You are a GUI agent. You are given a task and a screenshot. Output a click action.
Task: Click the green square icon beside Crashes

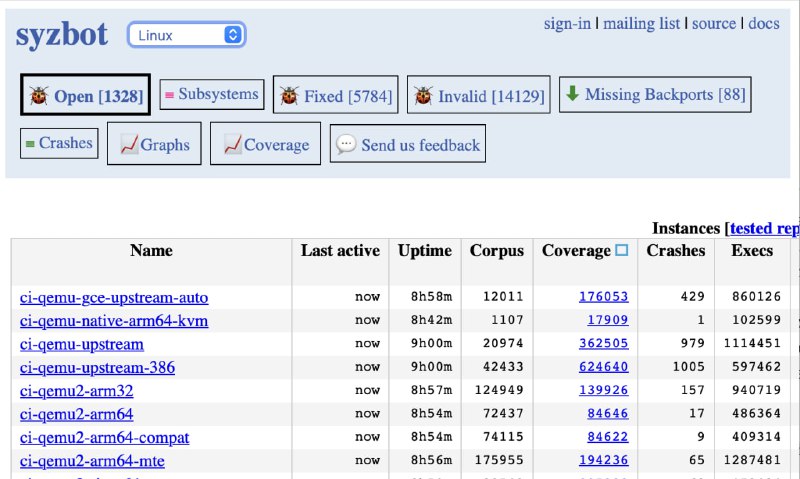click(30, 144)
